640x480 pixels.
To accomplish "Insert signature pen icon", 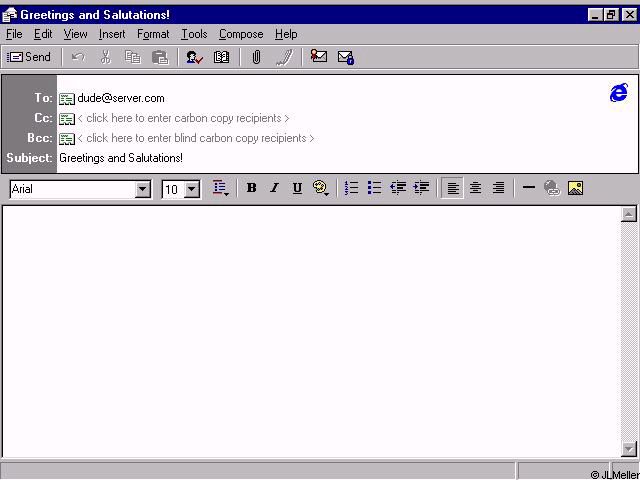I will [284, 57].
